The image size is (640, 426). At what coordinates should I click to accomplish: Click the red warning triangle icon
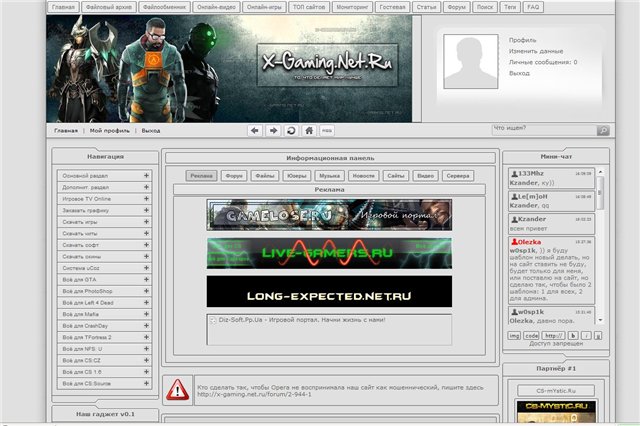tap(178, 390)
